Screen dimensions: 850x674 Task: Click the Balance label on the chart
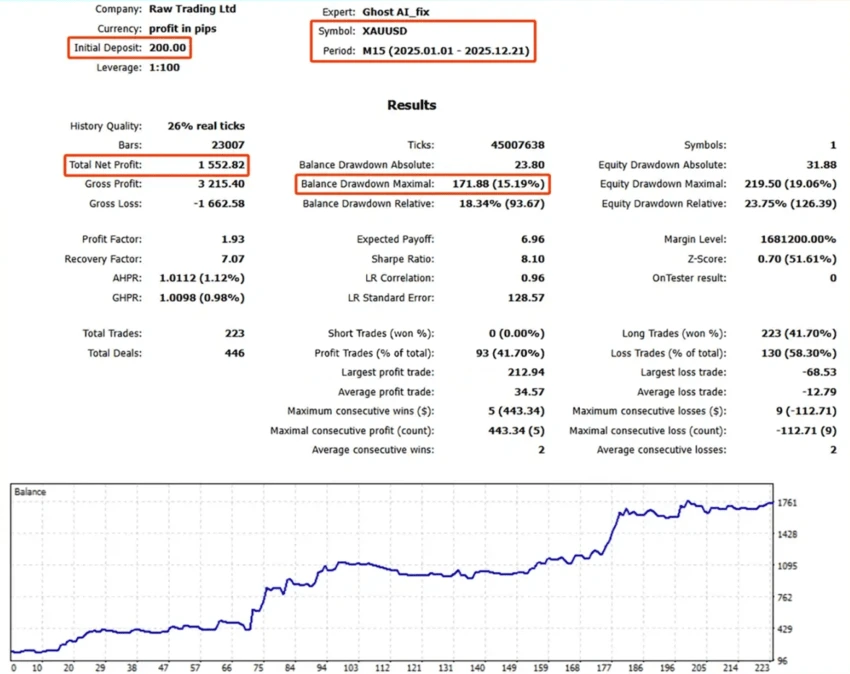pyautogui.click(x=32, y=492)
